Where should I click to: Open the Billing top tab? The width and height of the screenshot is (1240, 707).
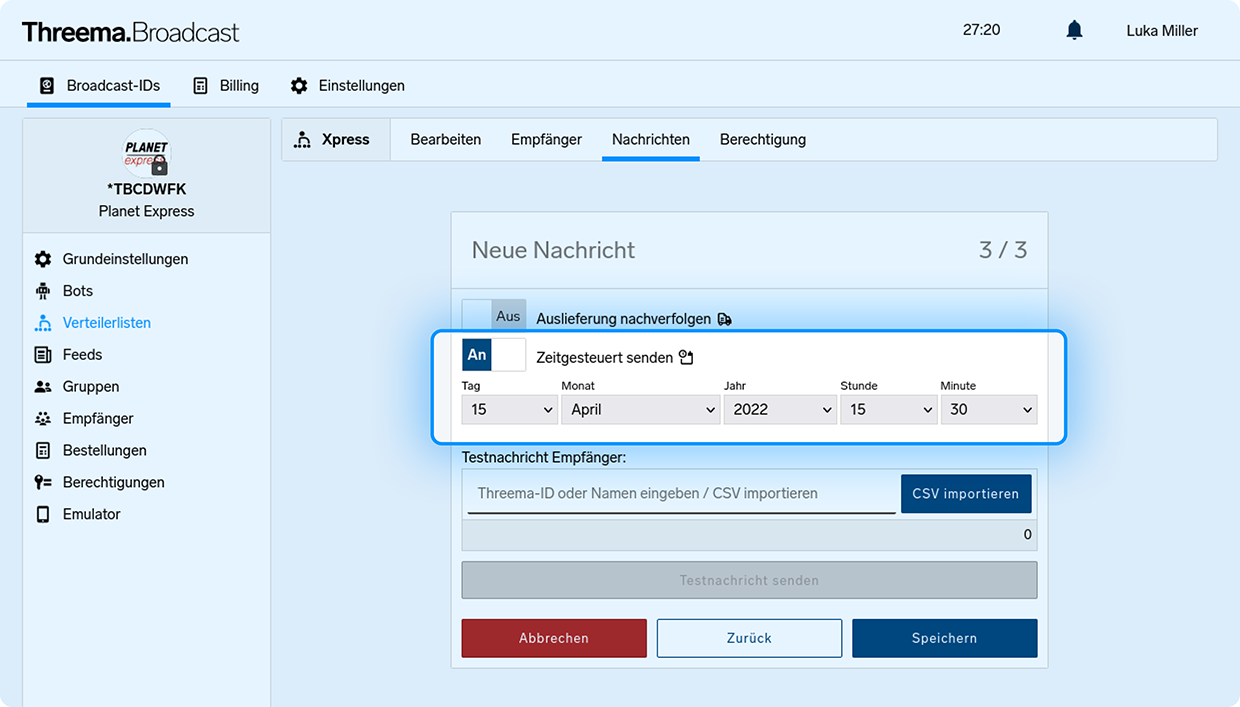(x=226, y=86)
